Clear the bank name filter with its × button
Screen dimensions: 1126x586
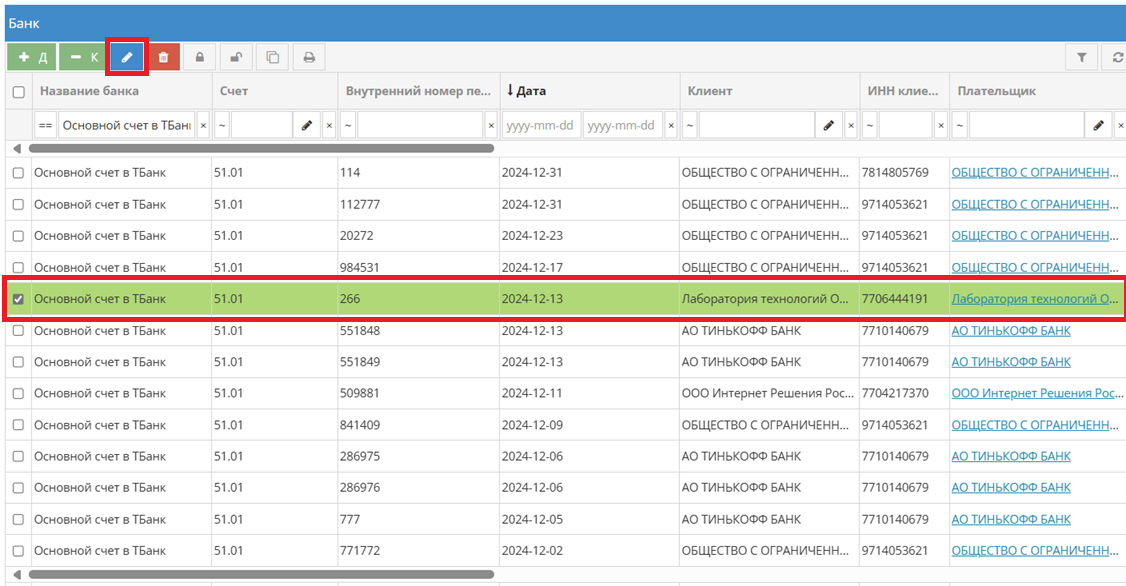(x=203, y=126)
